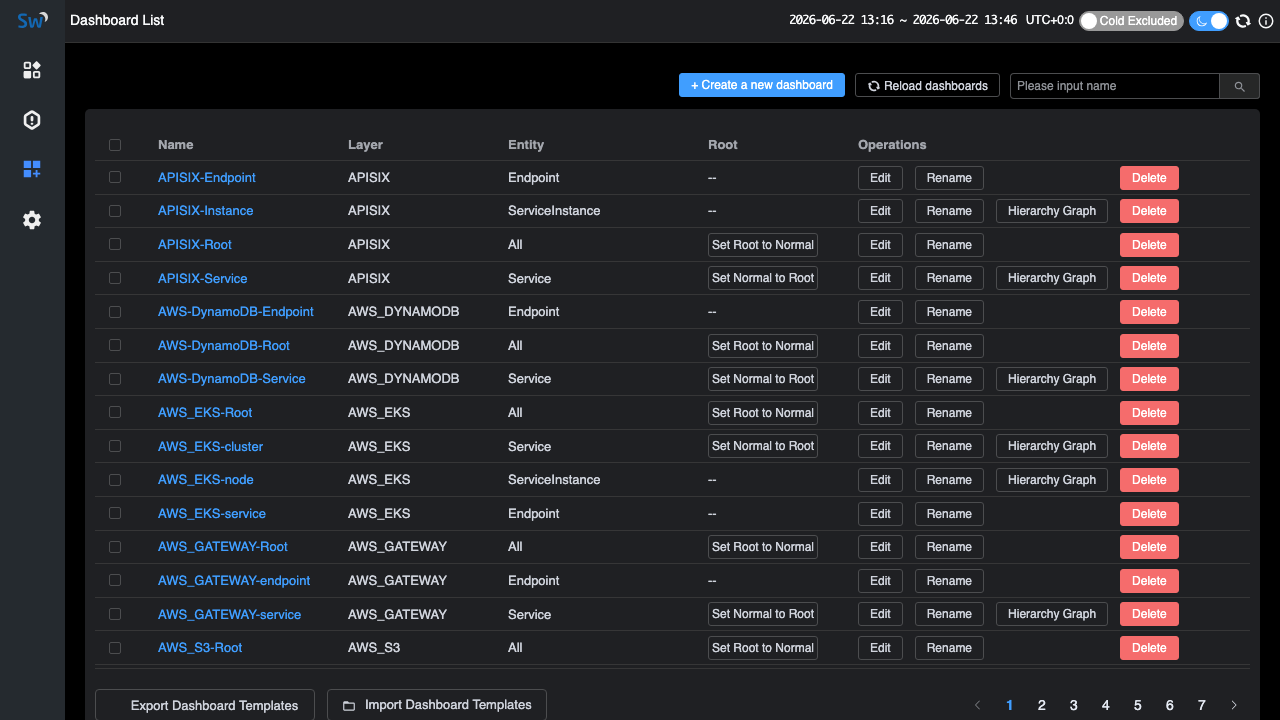This screenshot has height=720, width=1280.
Task: Open the AWS_S3-Root dashboard link
Action: [200, 648]
